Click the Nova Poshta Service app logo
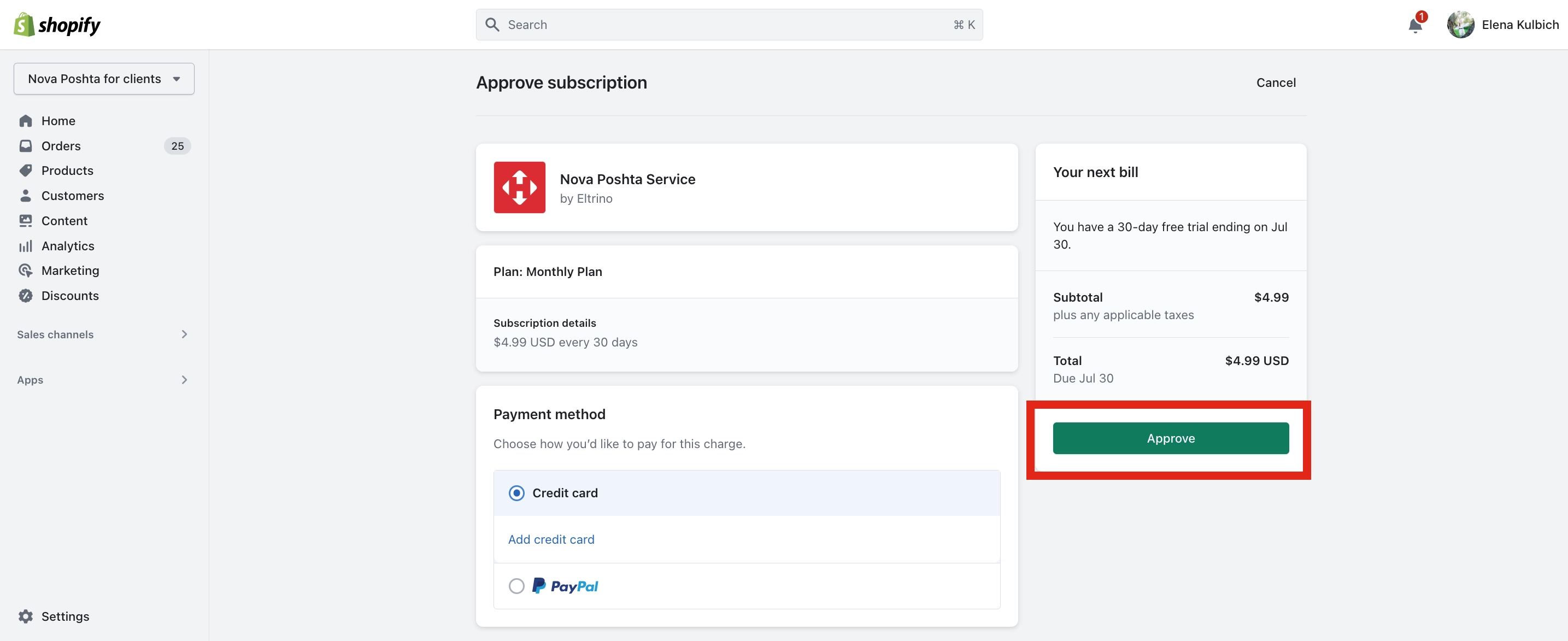This screenshot has width=1568, height=641. (x=519, y=187)
